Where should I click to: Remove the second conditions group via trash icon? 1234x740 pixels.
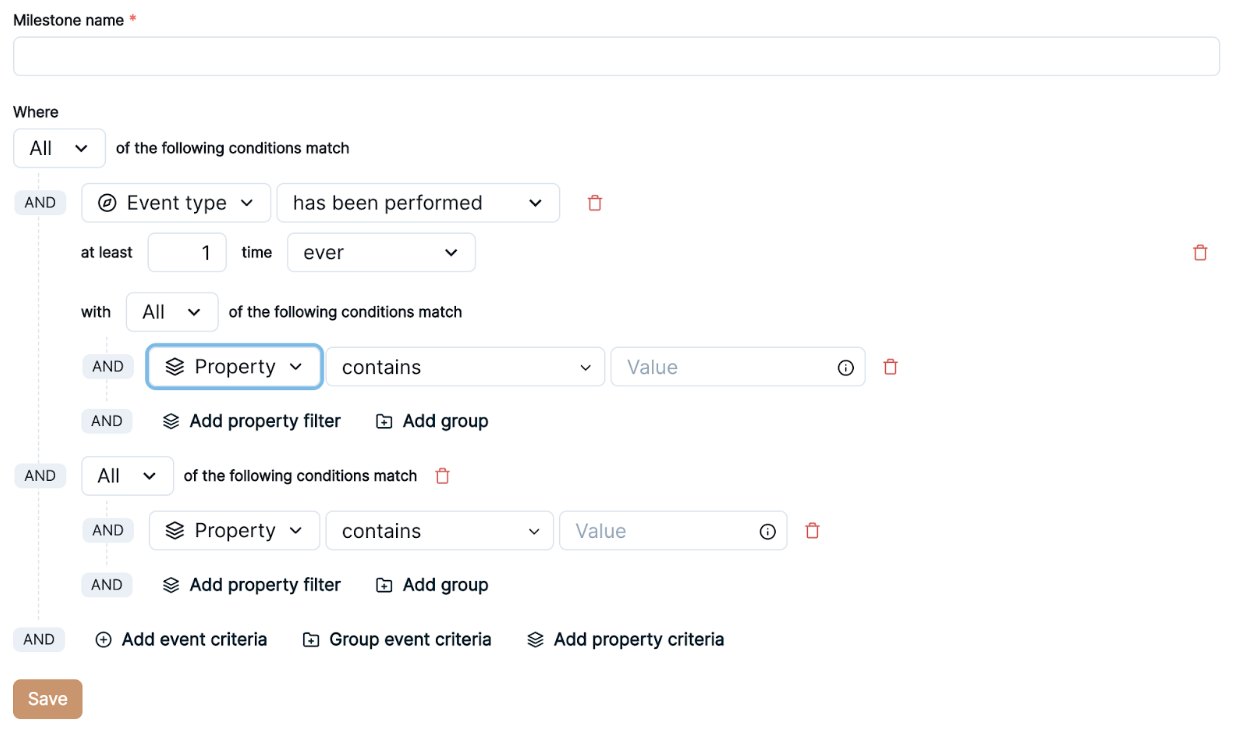[x=443, y=476]
